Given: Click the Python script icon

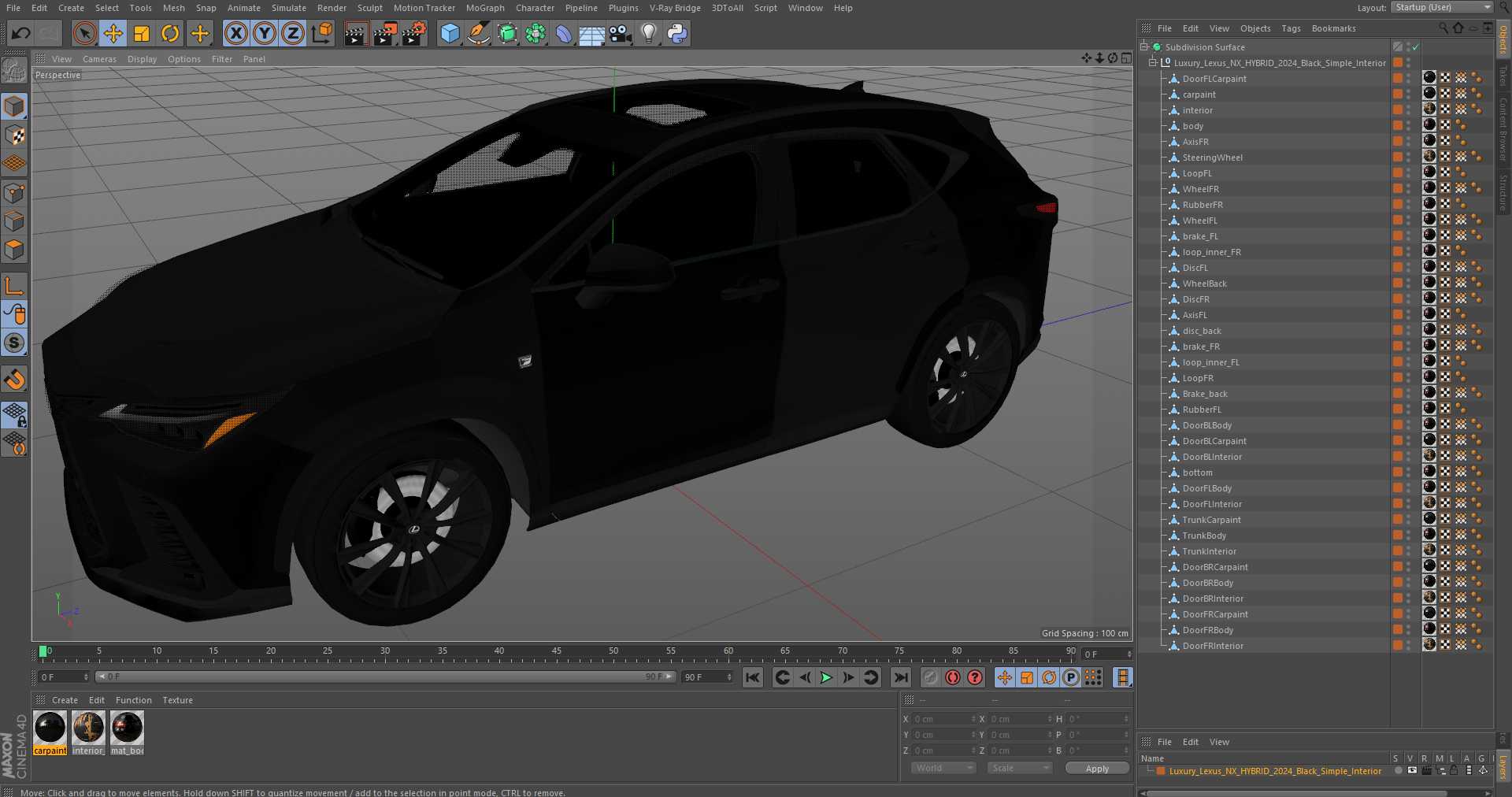Looking at the screenshot, I should point(676,33).
